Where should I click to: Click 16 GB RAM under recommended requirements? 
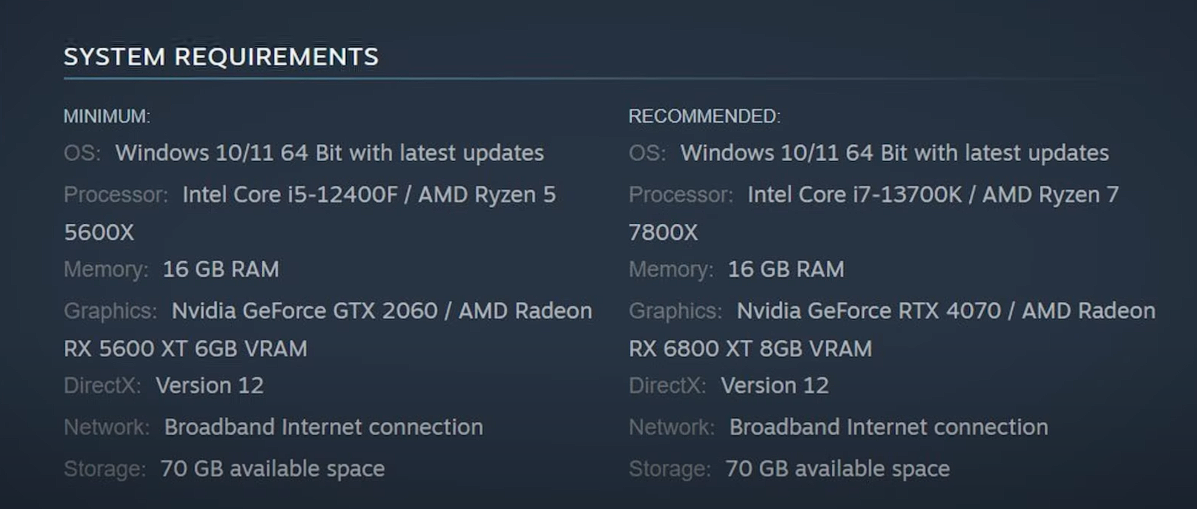tap(786, 269)
